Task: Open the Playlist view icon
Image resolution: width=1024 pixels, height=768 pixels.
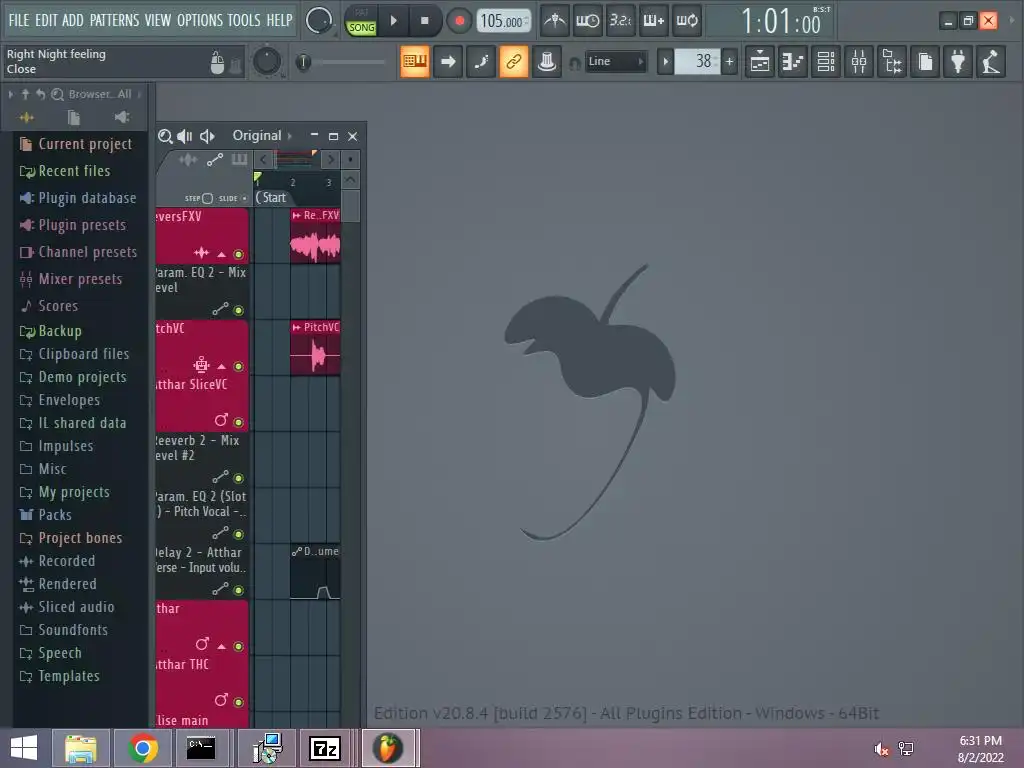Action: point(760,61)
